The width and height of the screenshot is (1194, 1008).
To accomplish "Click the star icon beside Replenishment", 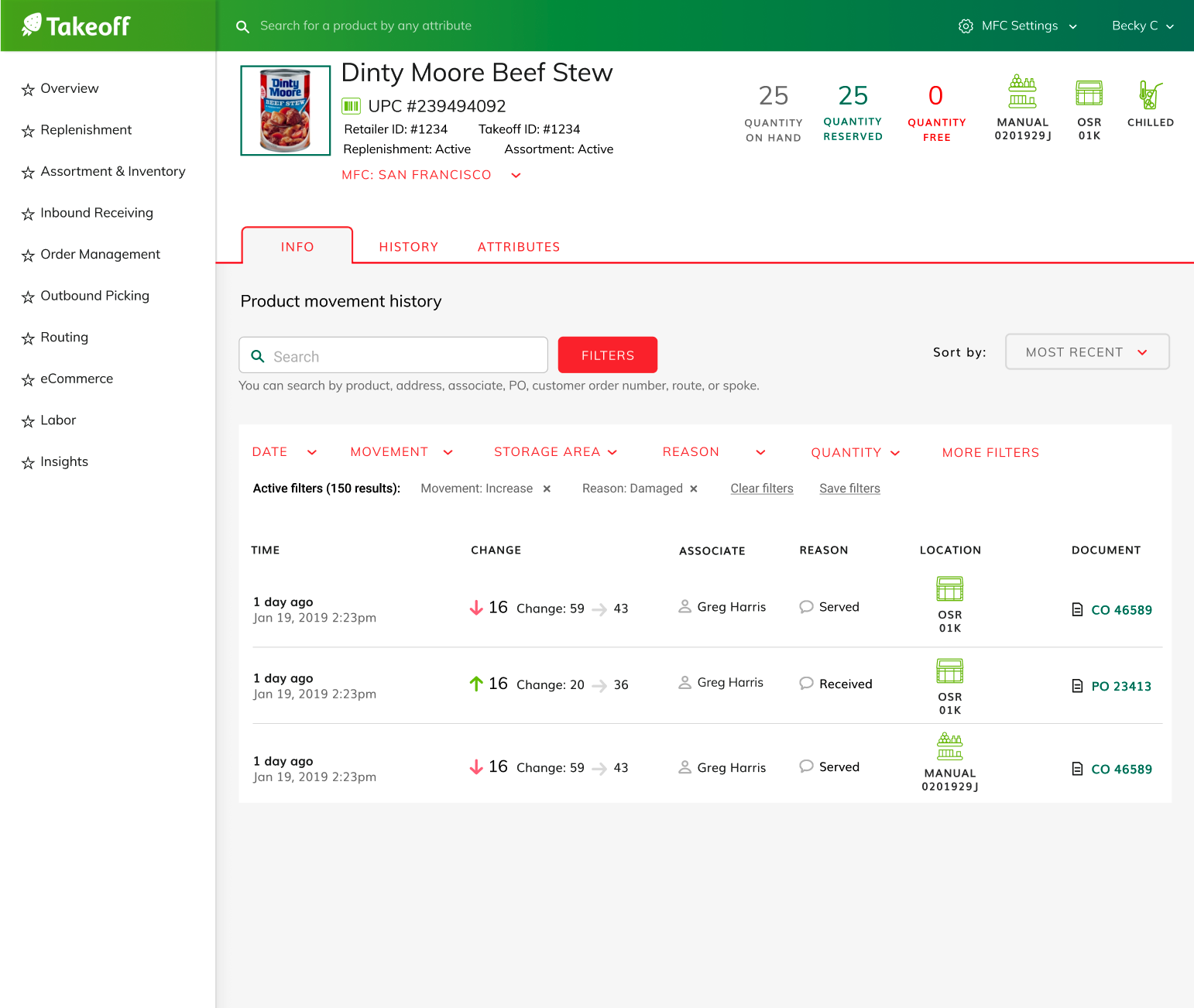I will [x=28, y=131].
